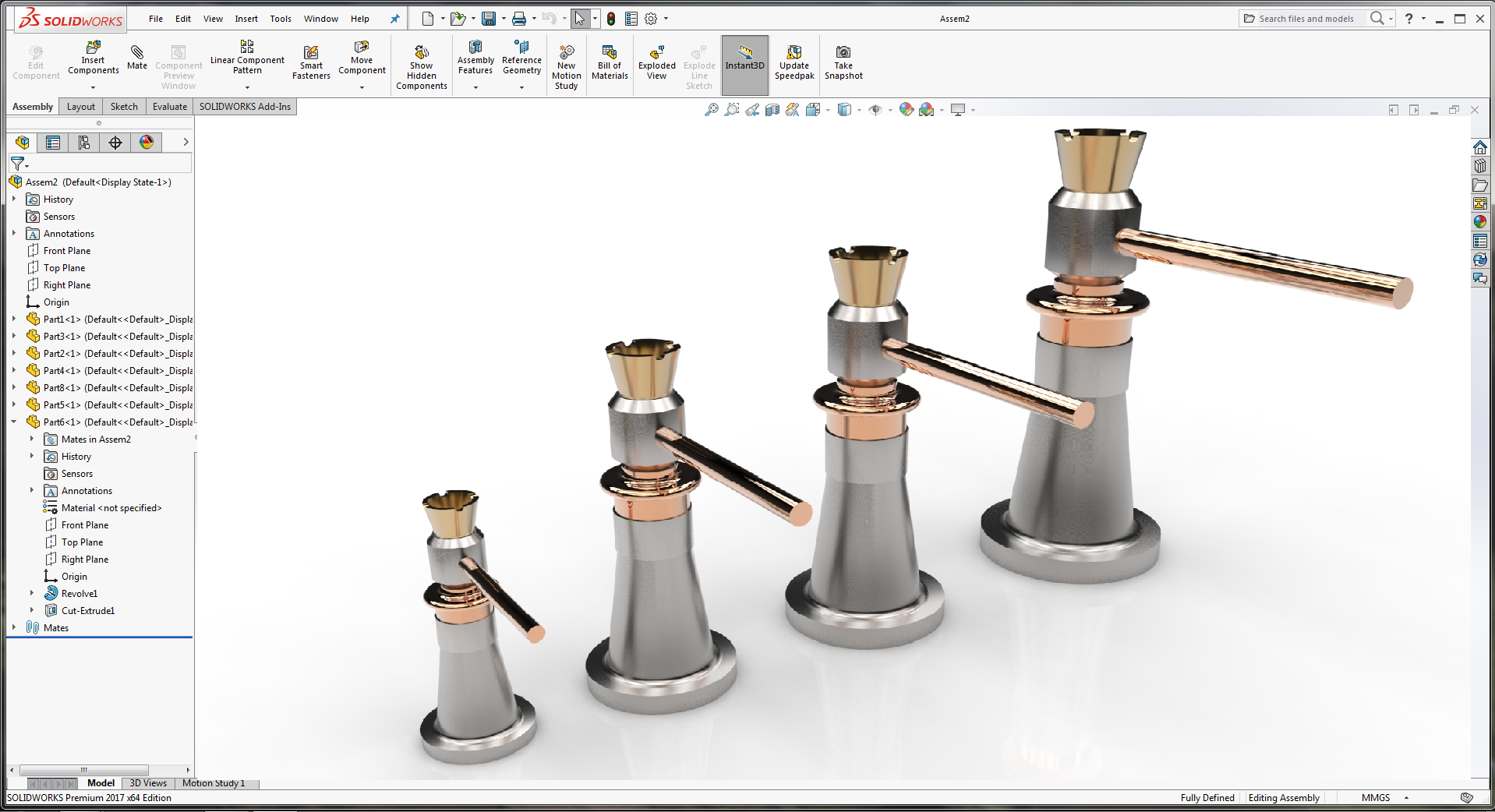Expand the Revolve1 feature
The image size is (1495, 812).
(32, 593)
